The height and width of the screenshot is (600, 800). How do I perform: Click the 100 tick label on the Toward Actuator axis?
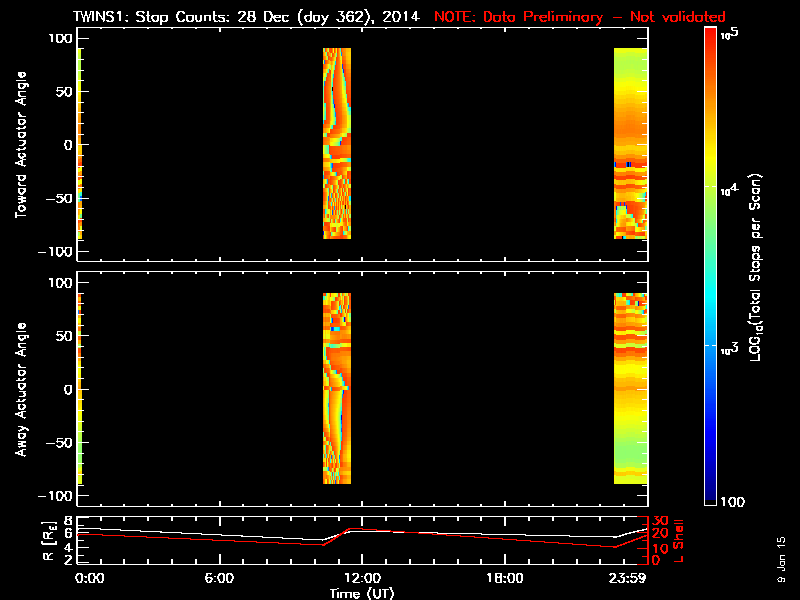[61, 38]
